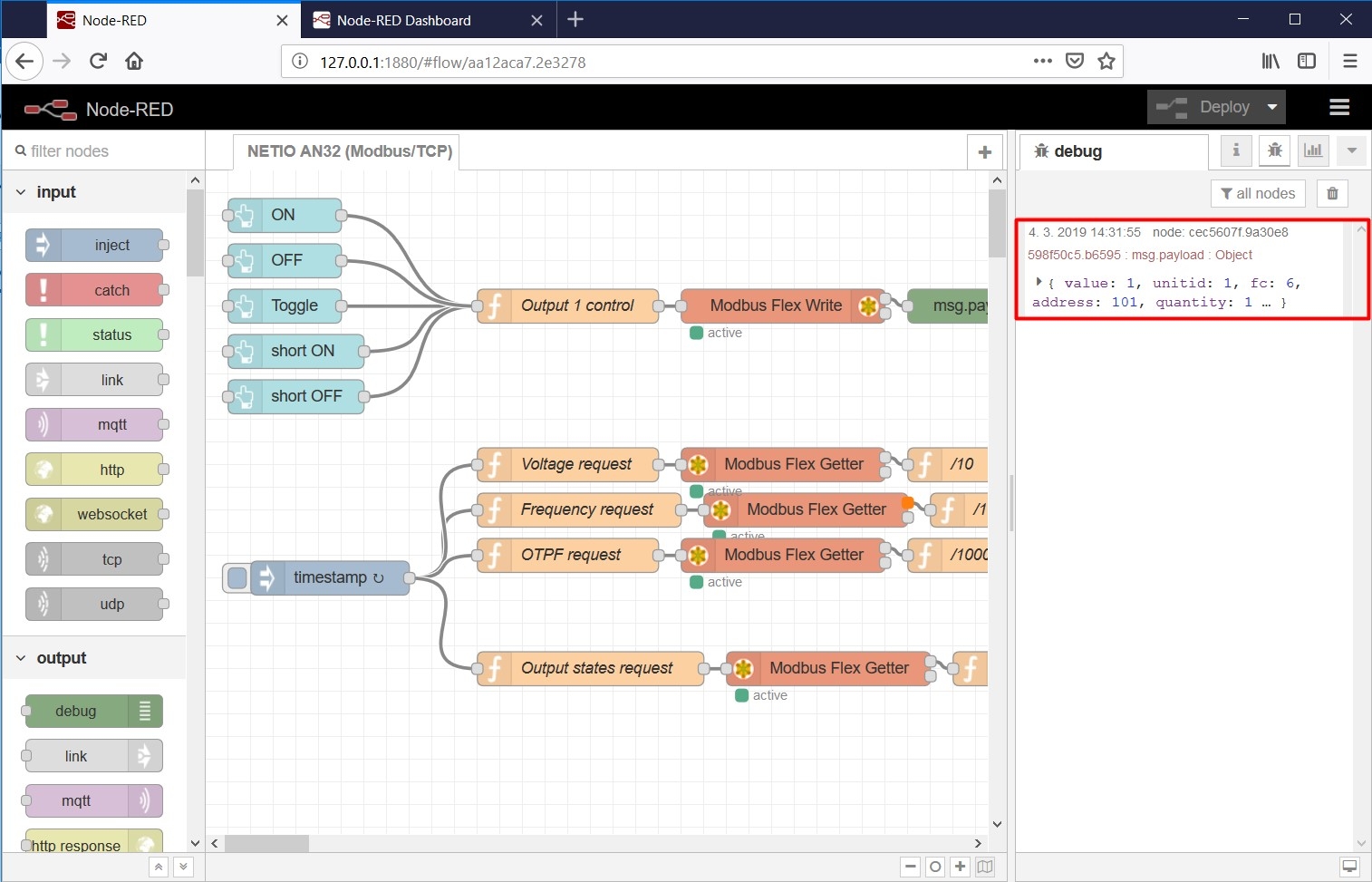The image size is (1372, 882).
Task: Zoom in the flow canvas
Action: click(x=961, y=867)
